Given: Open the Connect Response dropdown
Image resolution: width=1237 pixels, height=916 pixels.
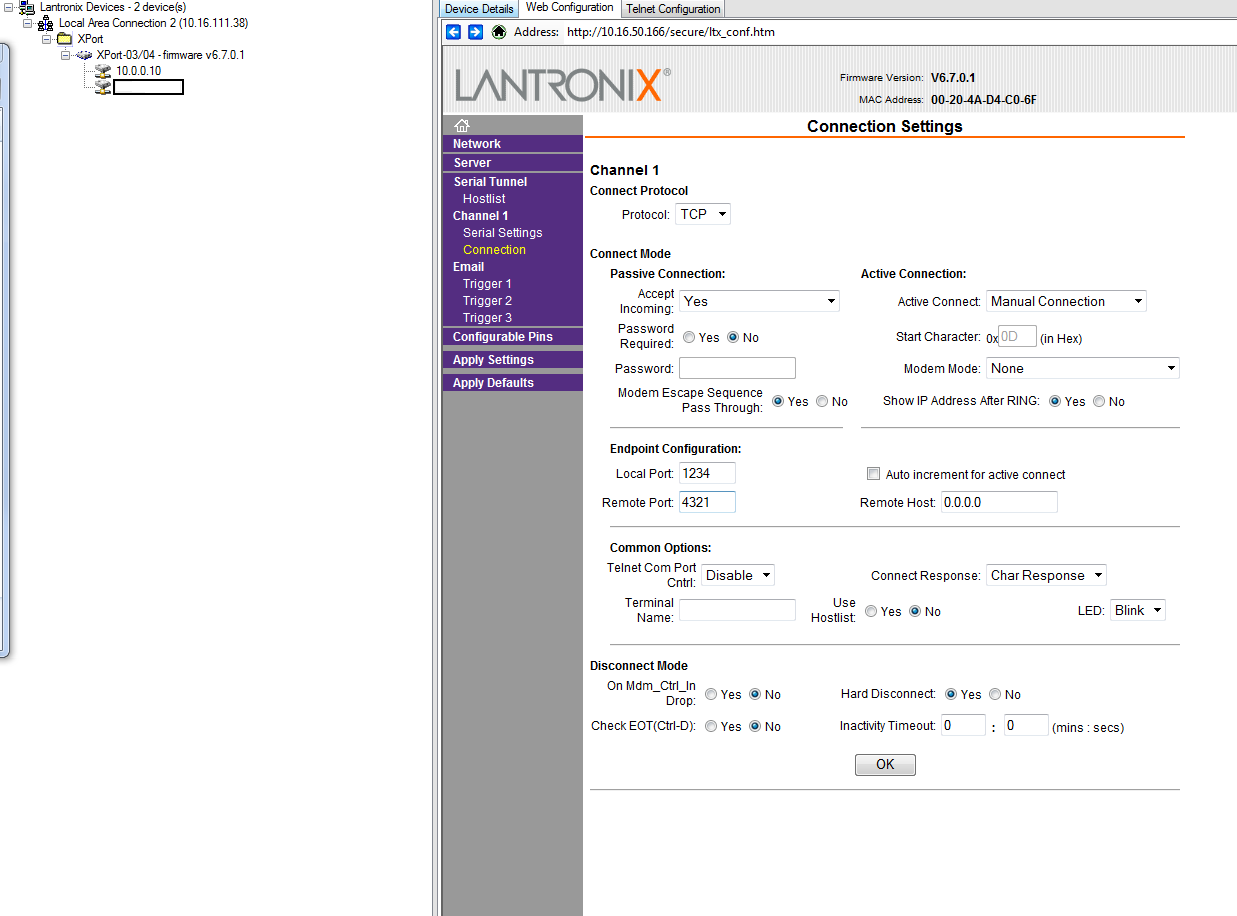Looking at the screenshot, I should [x=1046, y=575].
